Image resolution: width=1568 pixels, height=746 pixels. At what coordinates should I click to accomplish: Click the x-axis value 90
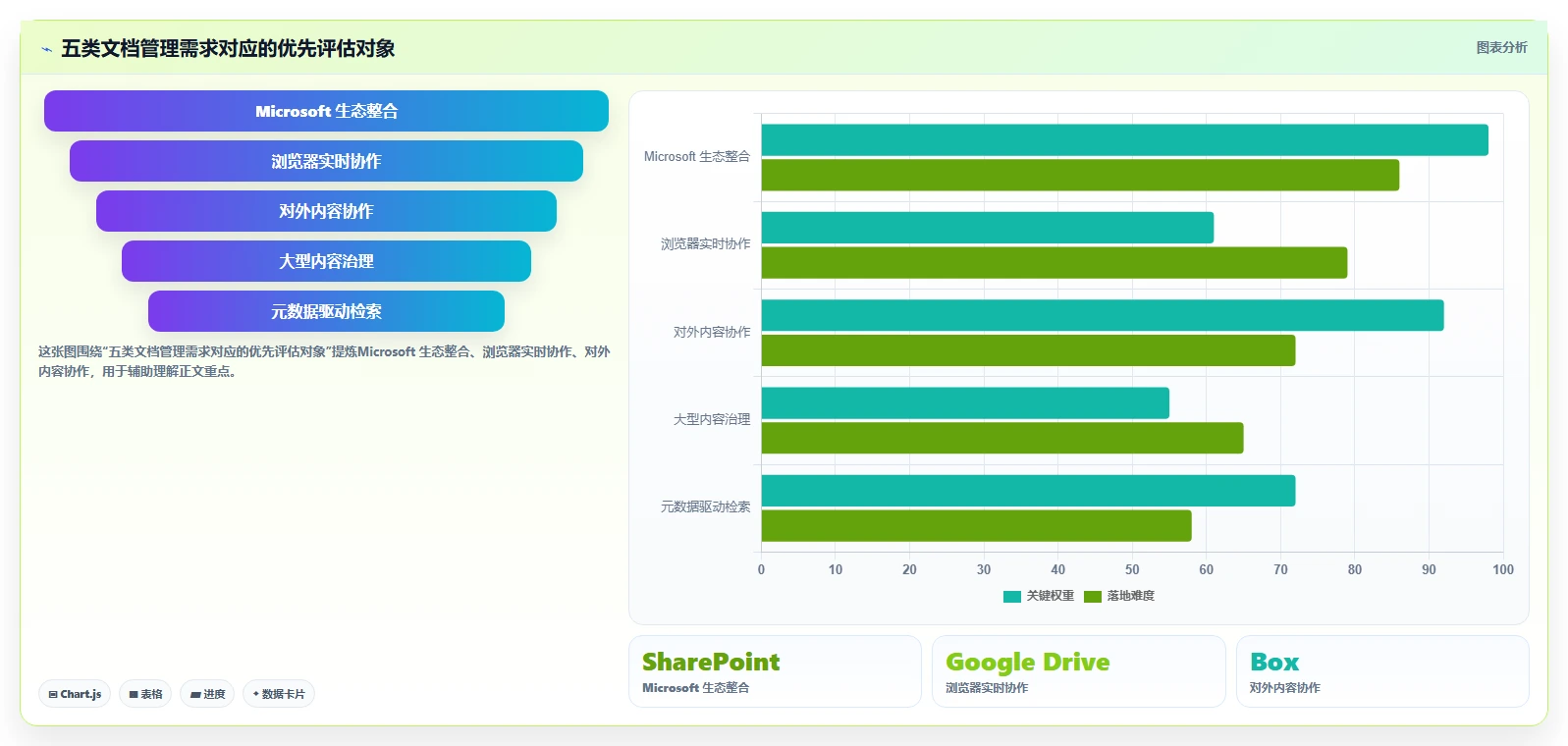tap(1429, 569)
